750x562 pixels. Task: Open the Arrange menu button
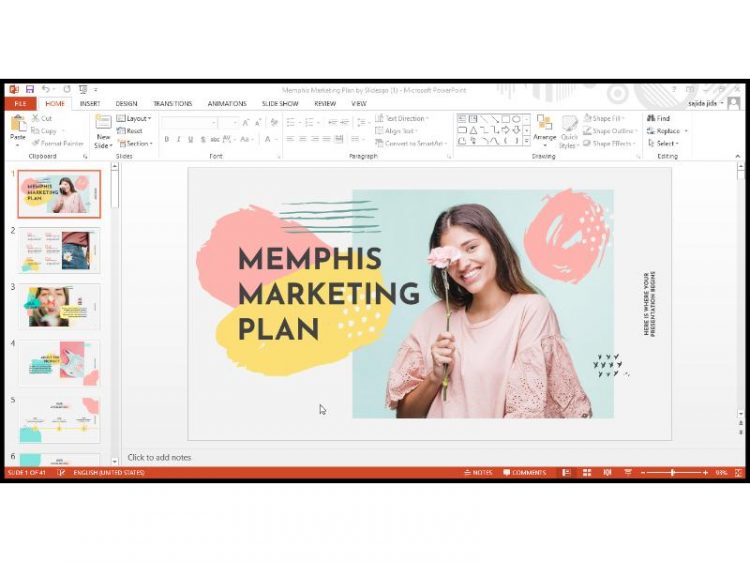click(x=544, y=129)
